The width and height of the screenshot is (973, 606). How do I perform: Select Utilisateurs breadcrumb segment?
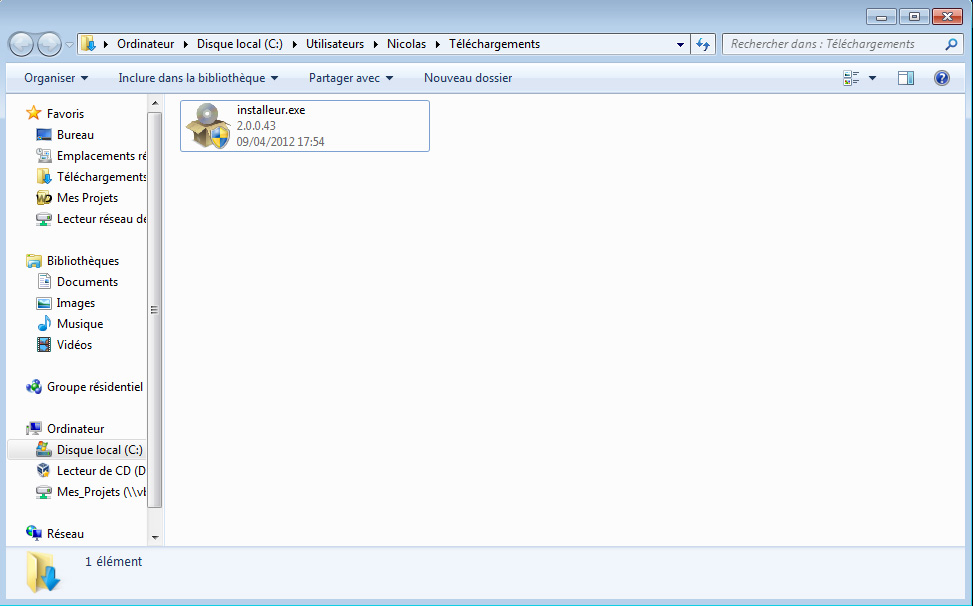pyautogui.click(x=335, y=44)
